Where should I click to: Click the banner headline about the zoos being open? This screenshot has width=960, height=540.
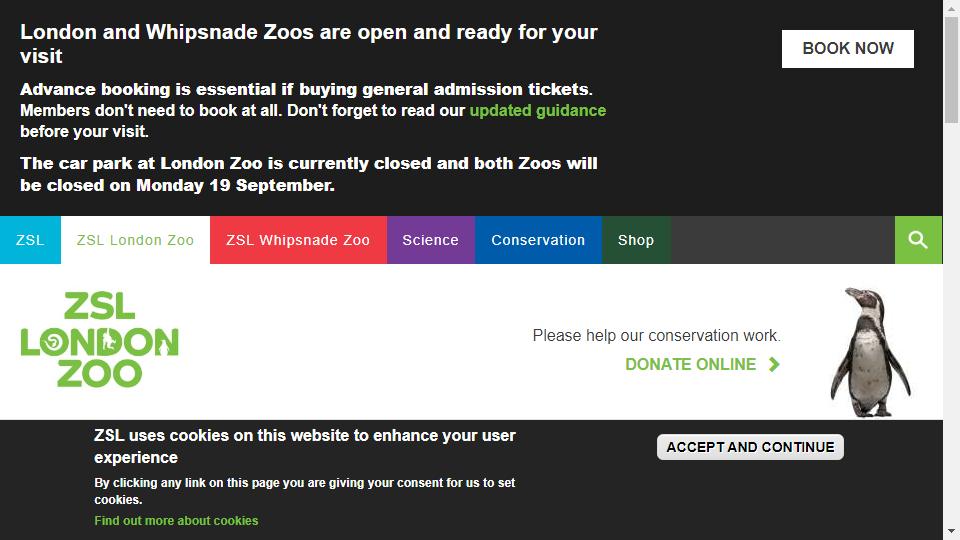coord(309,43)
